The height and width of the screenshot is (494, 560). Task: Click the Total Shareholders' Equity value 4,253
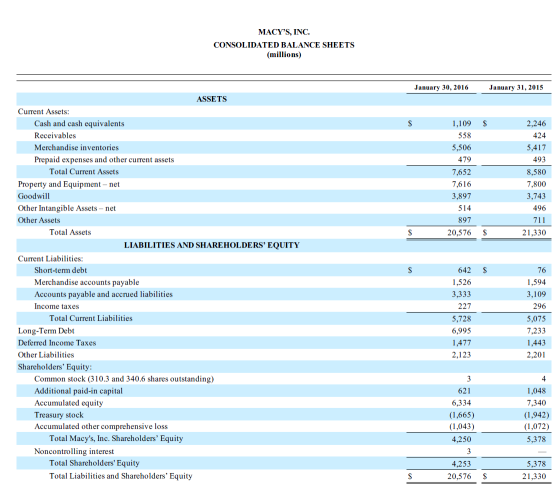(461, 464)
